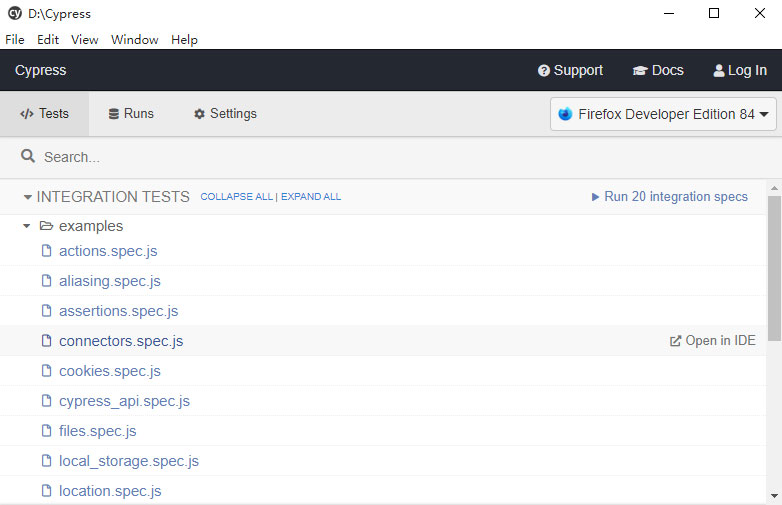Collapse the examples folder arrow
782x505 pixels.
[x=26, y=226]
